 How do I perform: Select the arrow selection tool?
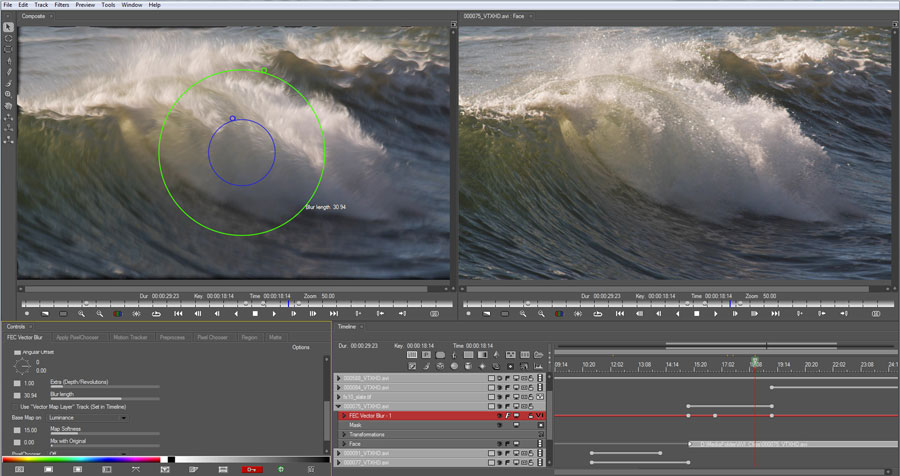coord(9,28)
